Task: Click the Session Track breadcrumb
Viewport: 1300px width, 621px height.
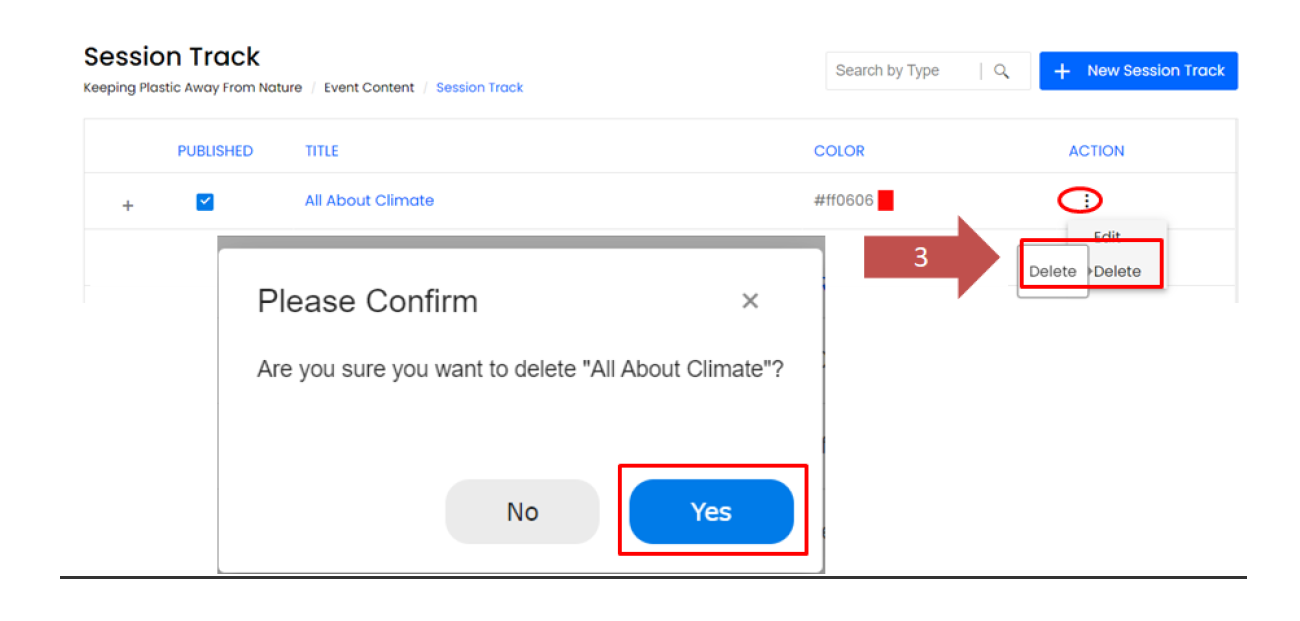Action: 480,88
